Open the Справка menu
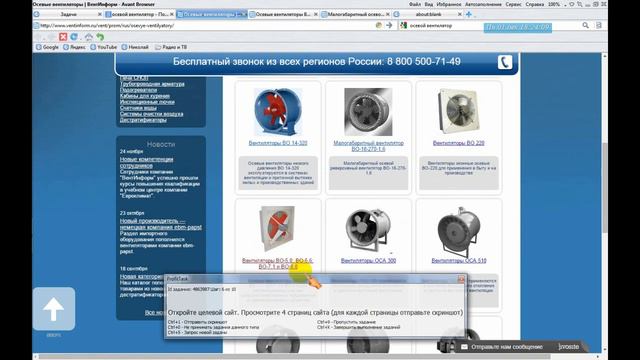This screenshot has height=360, width=640. point(534,4)
